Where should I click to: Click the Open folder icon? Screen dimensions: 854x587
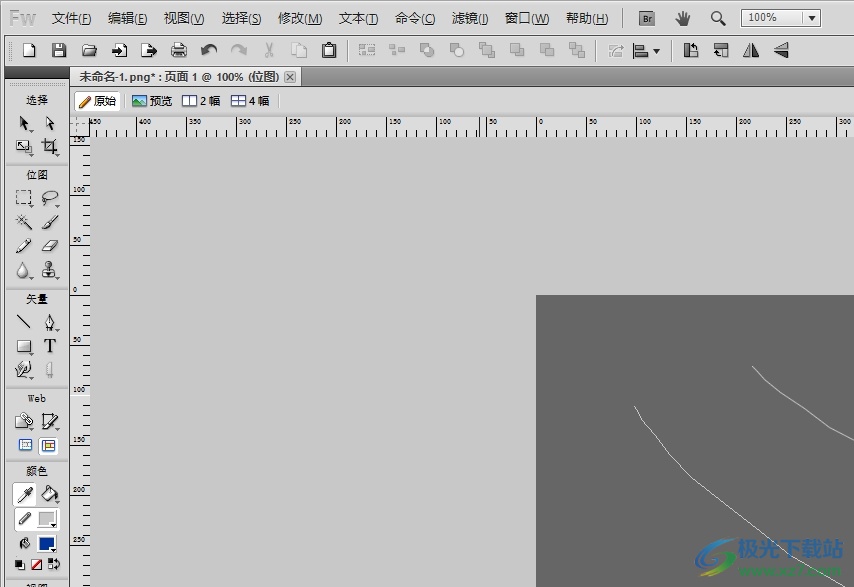[x=89, y=51]
